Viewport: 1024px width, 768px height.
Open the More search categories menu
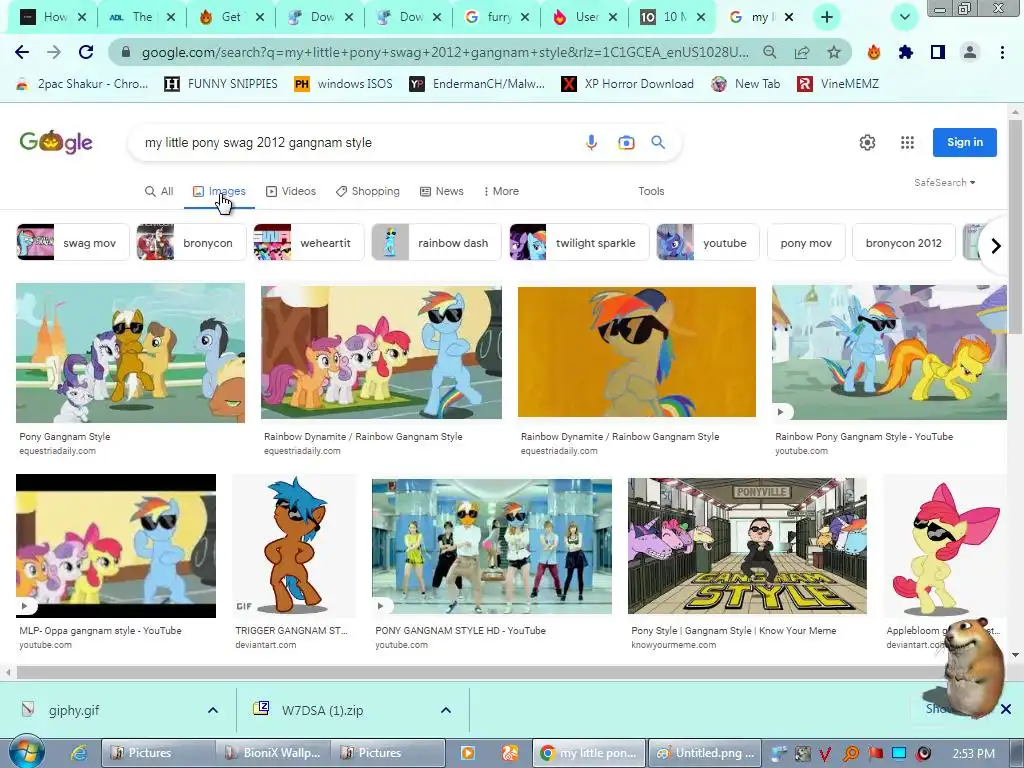pos(501,191)
